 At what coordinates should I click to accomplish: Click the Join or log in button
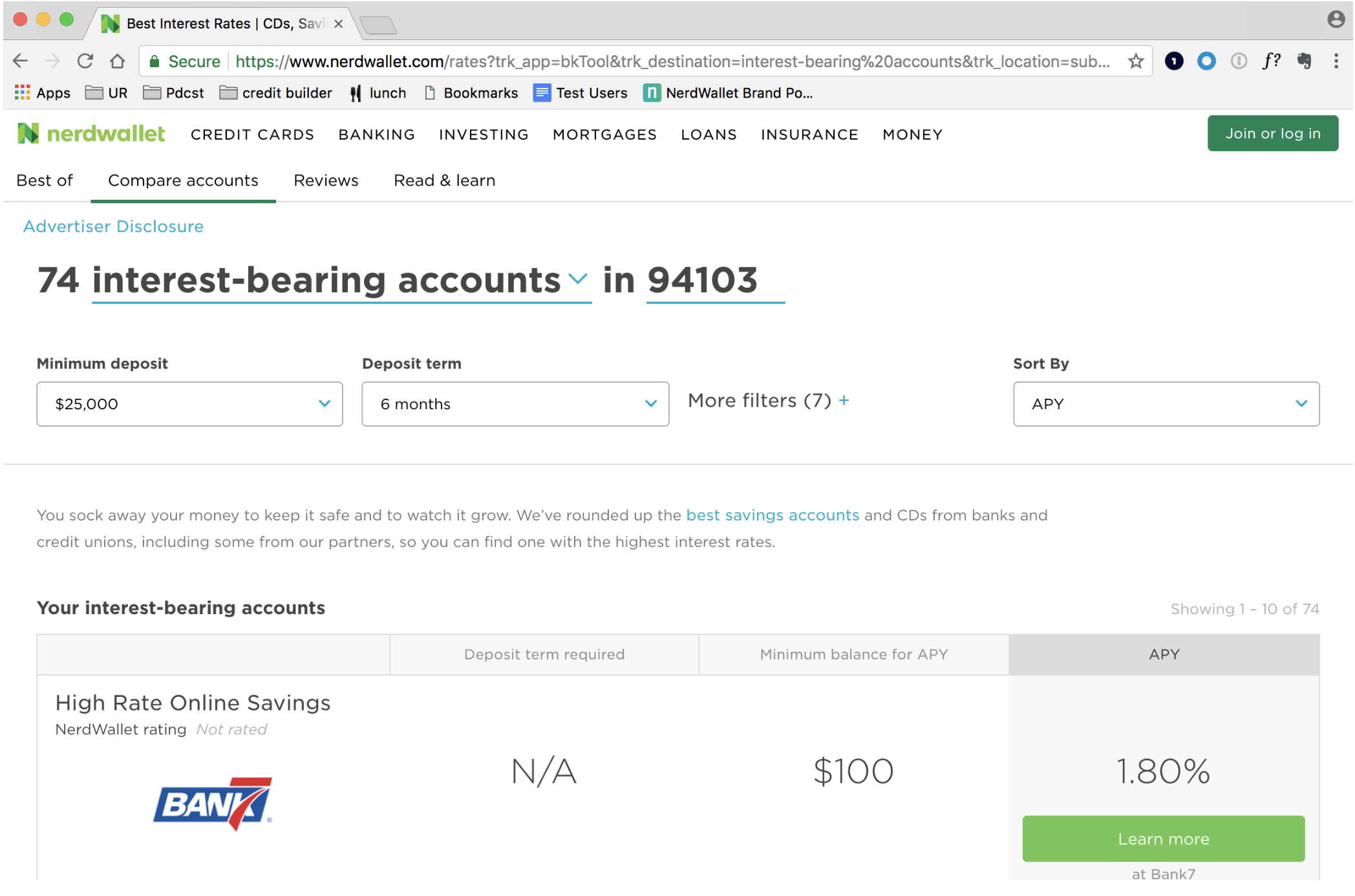(1273, 133)
